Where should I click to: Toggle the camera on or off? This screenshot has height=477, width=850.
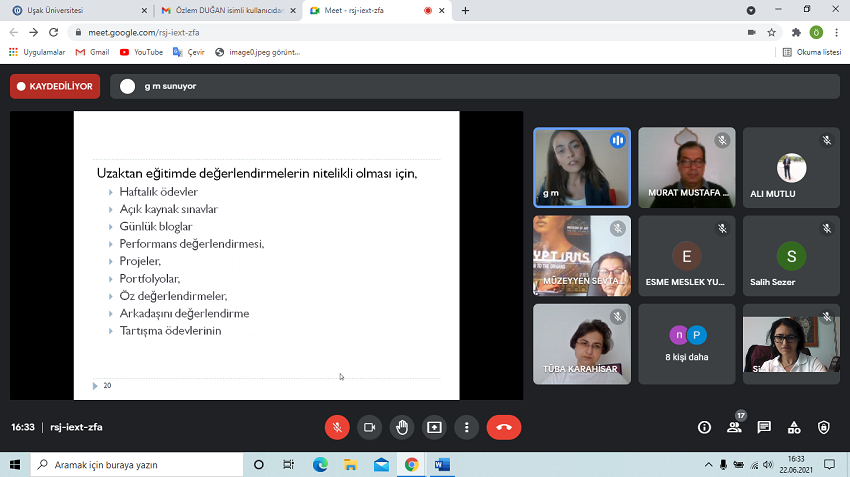369,427
